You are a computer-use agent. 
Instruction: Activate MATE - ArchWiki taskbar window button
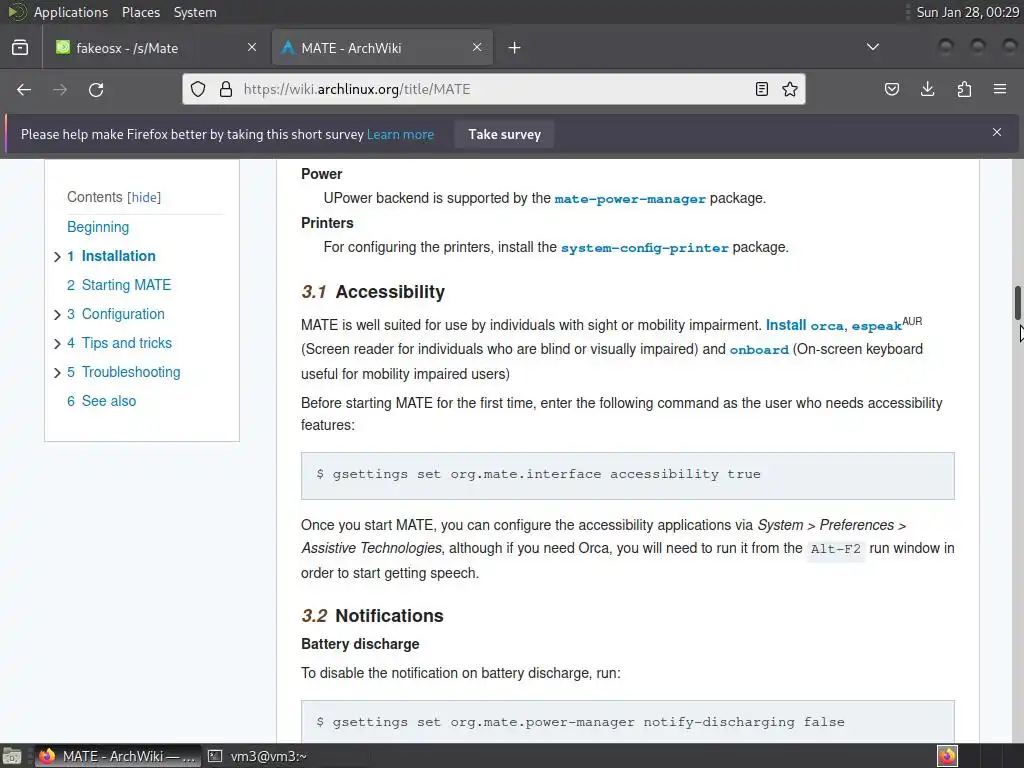[118, 756]
